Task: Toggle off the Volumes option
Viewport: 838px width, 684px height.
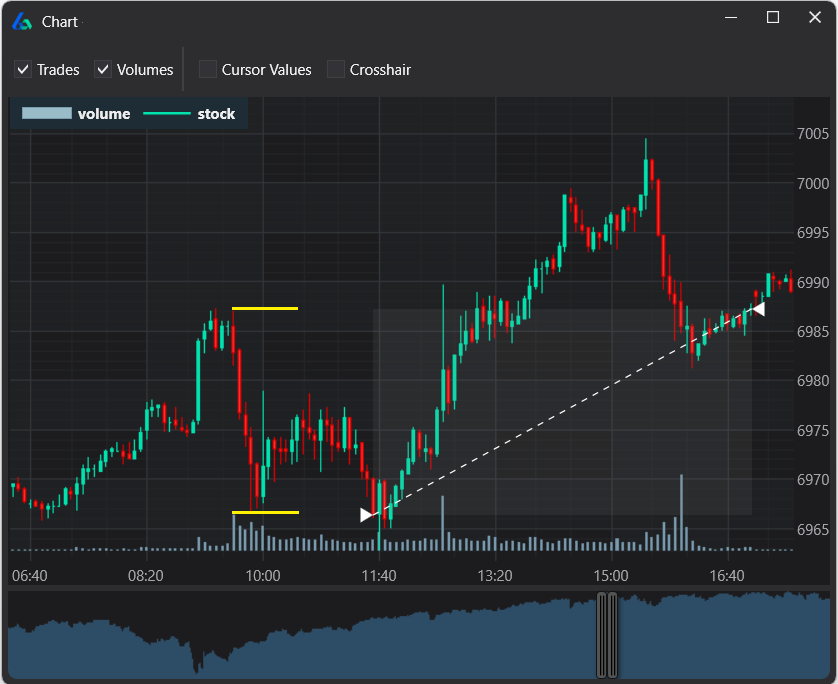Action: [102, 69]
